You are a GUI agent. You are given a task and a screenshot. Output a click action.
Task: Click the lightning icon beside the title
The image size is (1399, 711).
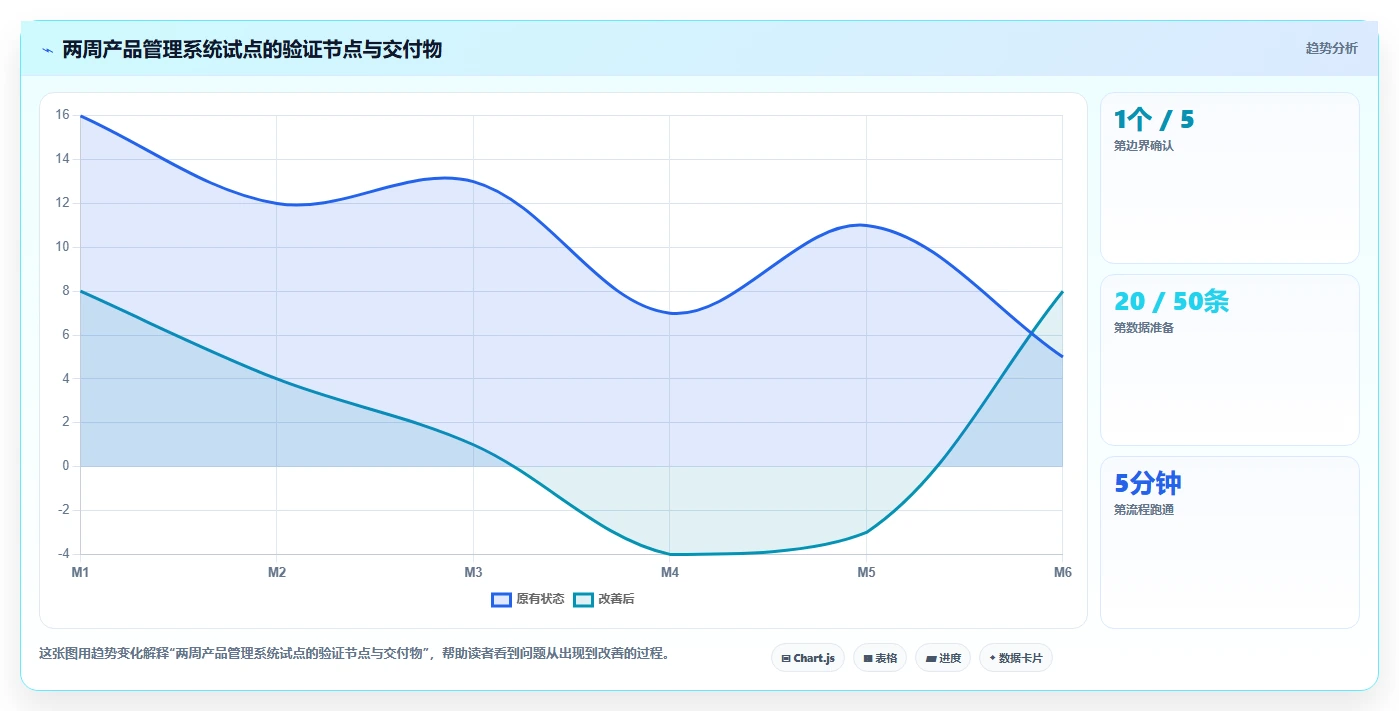click(x=47, y=49)
